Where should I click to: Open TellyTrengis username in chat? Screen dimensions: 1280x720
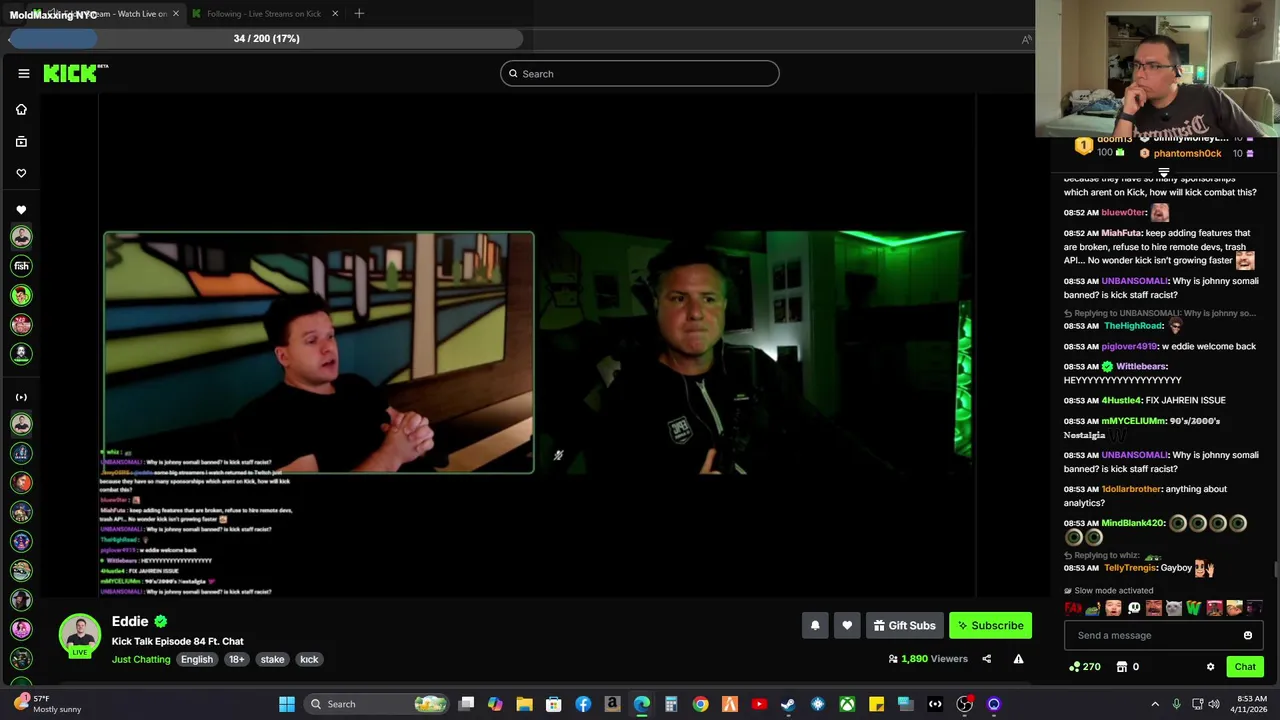tap(1132, 568)
